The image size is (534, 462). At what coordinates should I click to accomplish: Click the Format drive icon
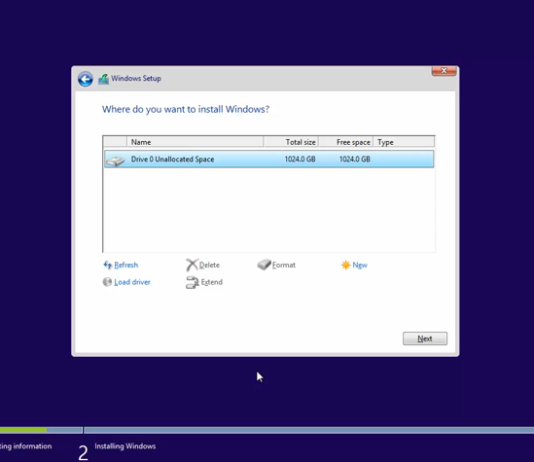[264, 265]
